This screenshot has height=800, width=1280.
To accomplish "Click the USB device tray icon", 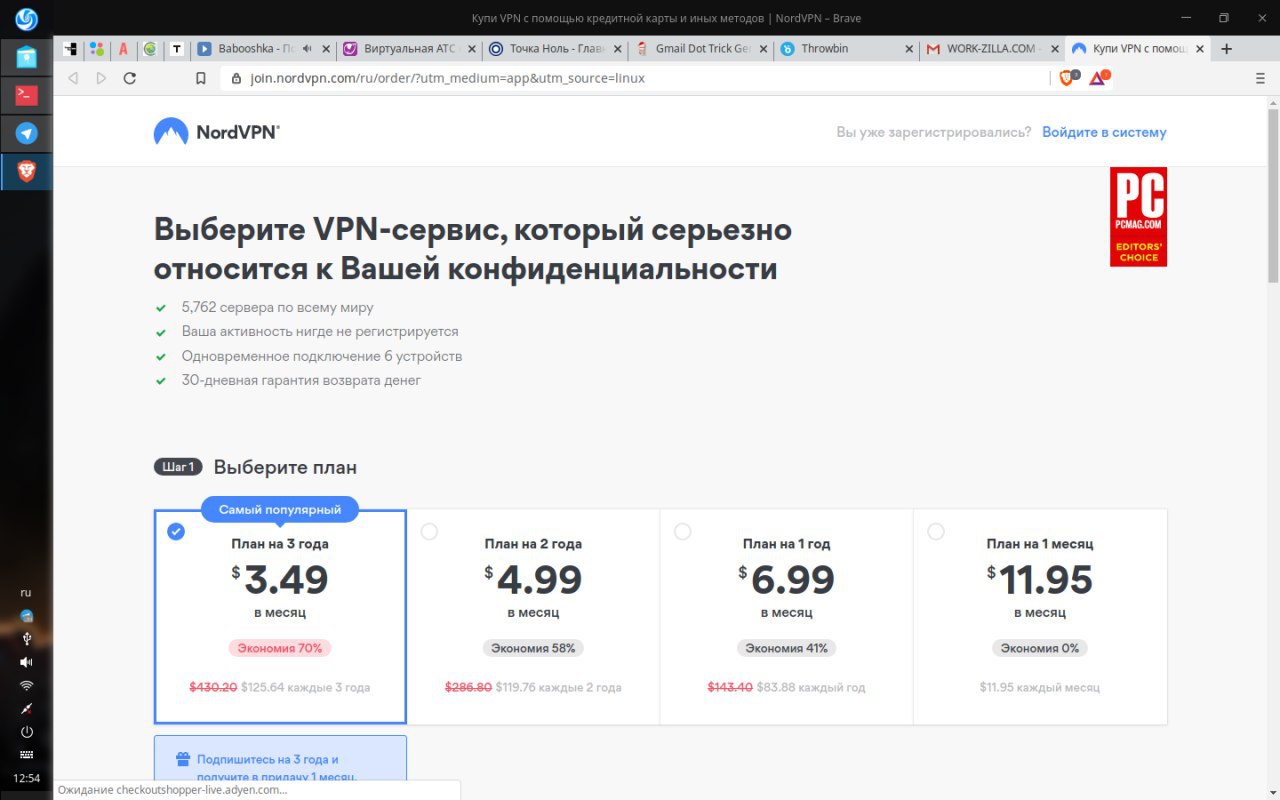I will [26, 638].
